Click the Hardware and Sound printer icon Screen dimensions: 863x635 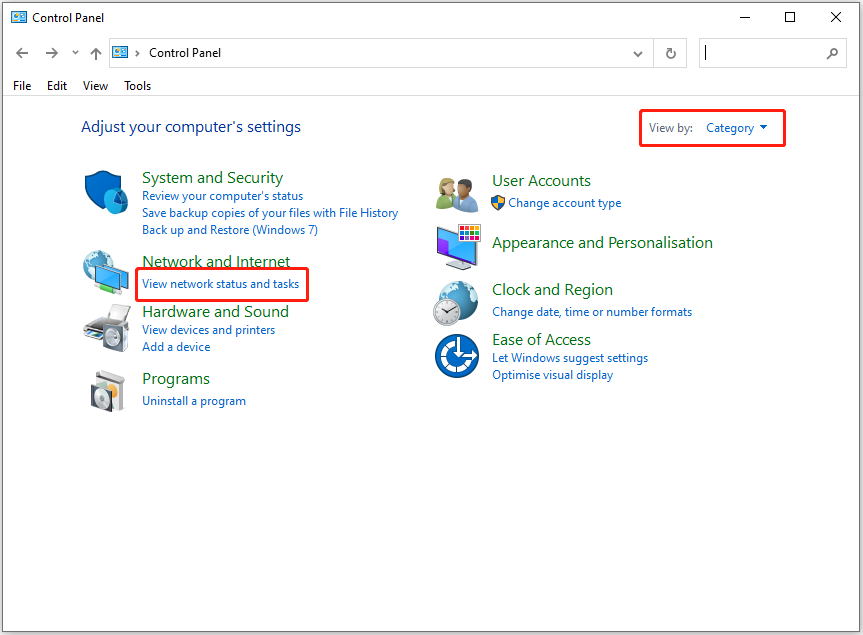coord(106,328)
